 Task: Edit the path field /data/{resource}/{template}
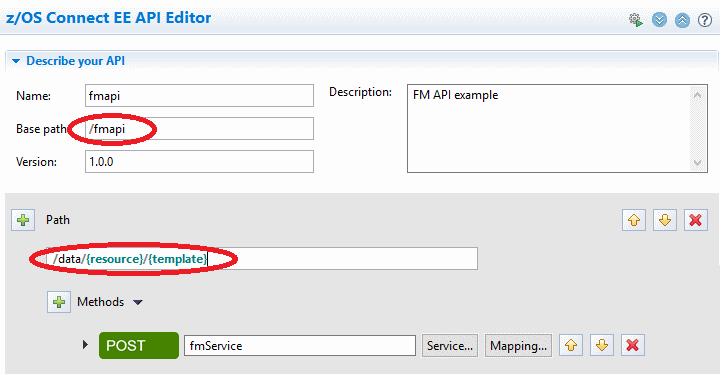pyautogui.click(x=262, y=259)
